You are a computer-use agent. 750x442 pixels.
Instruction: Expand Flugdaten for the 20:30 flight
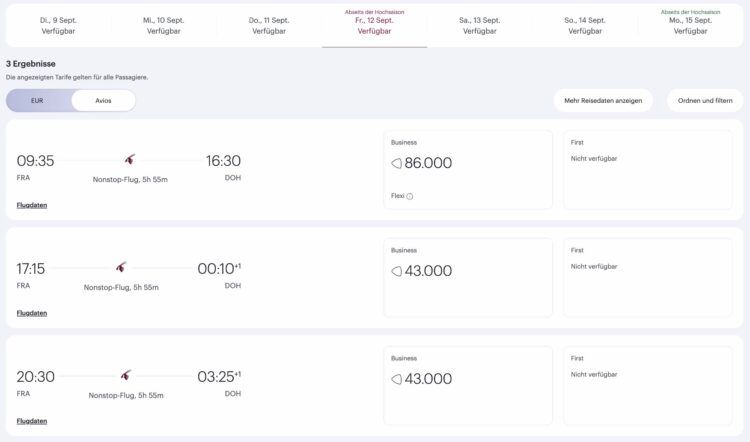[32, 421]
